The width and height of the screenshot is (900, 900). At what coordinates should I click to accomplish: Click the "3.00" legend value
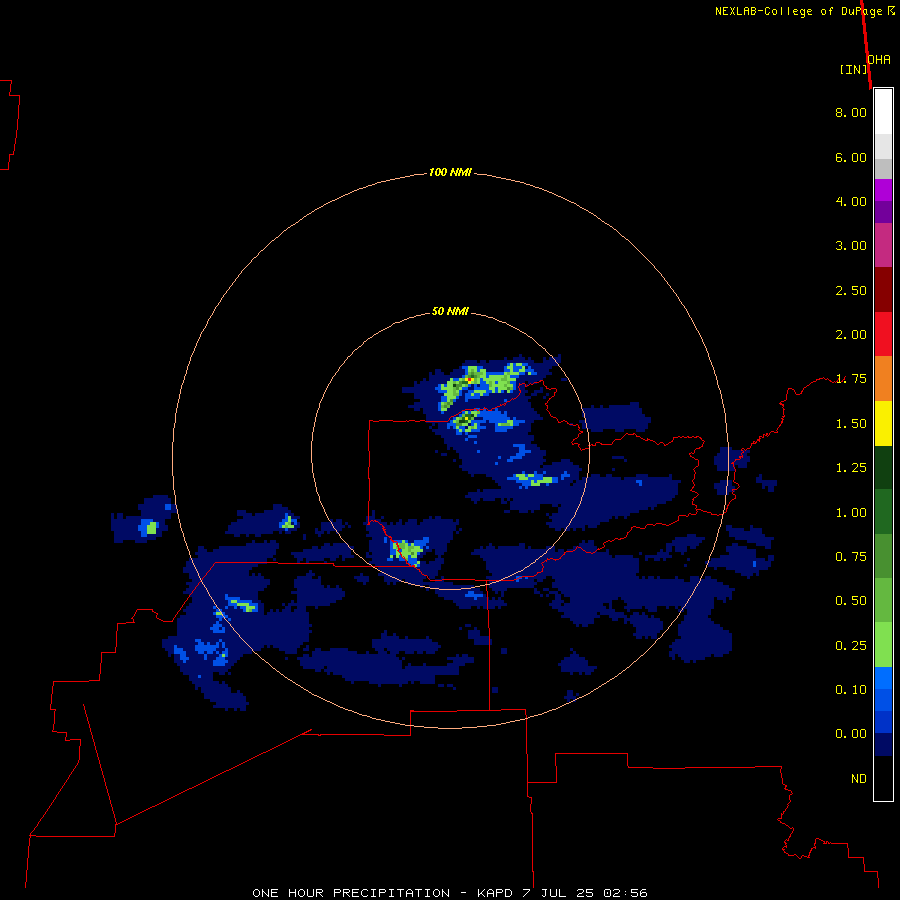(x=851, y=246)
